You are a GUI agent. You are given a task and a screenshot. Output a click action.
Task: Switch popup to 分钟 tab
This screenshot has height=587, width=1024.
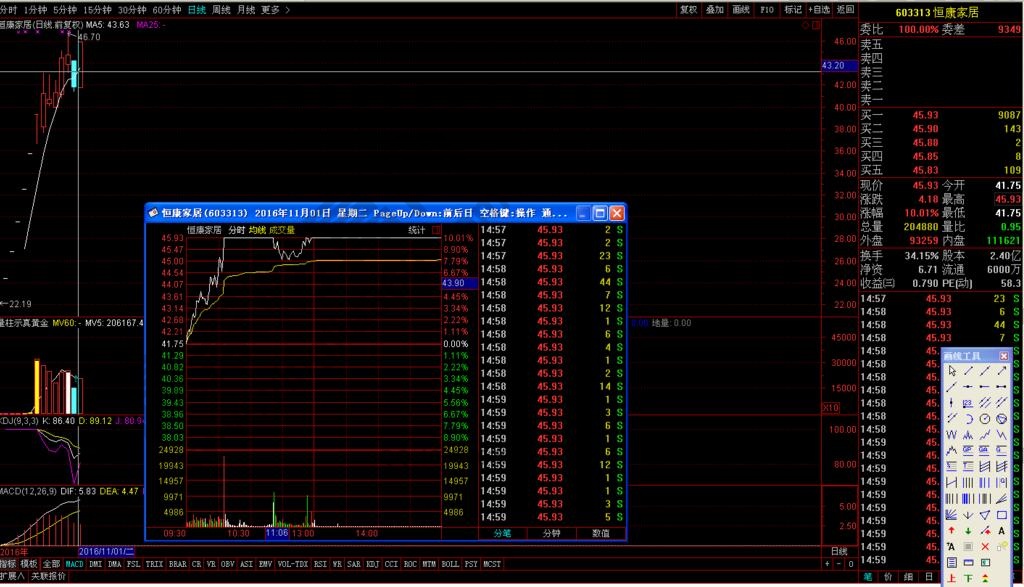tap(551, 534)
